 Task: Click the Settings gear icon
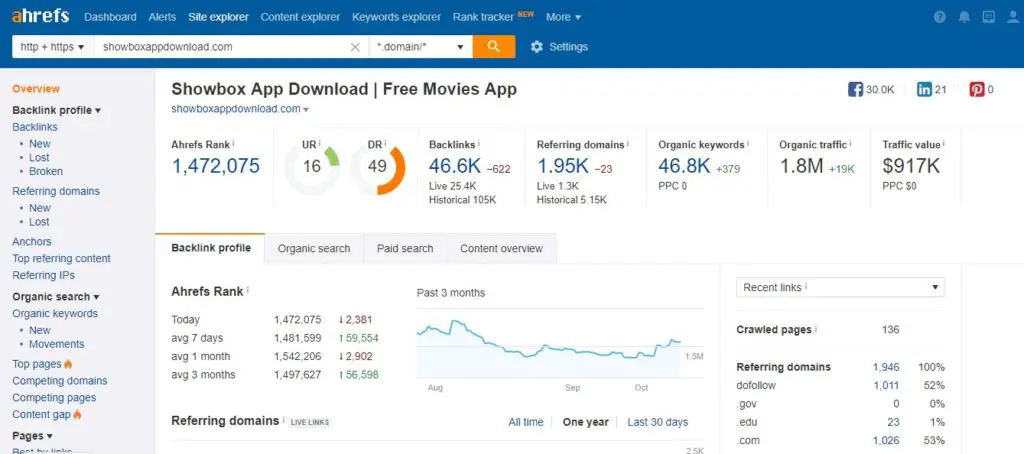(x=537, y=47)
